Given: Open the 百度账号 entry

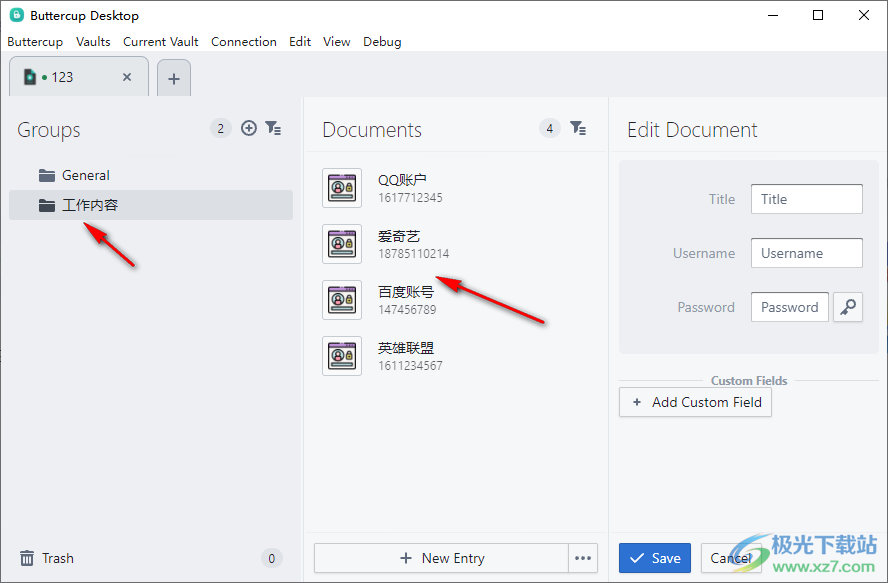Looking at the screenshot, I should (456, 300).
